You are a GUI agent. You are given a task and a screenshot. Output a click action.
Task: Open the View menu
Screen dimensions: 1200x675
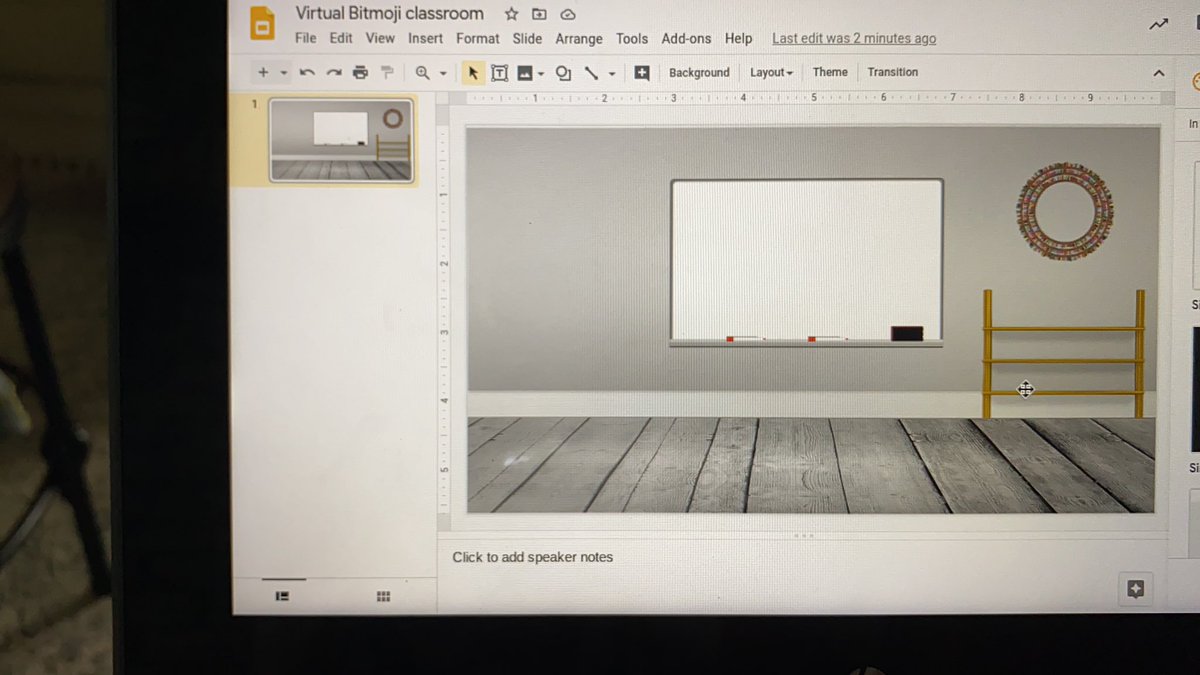coord(380,38)
